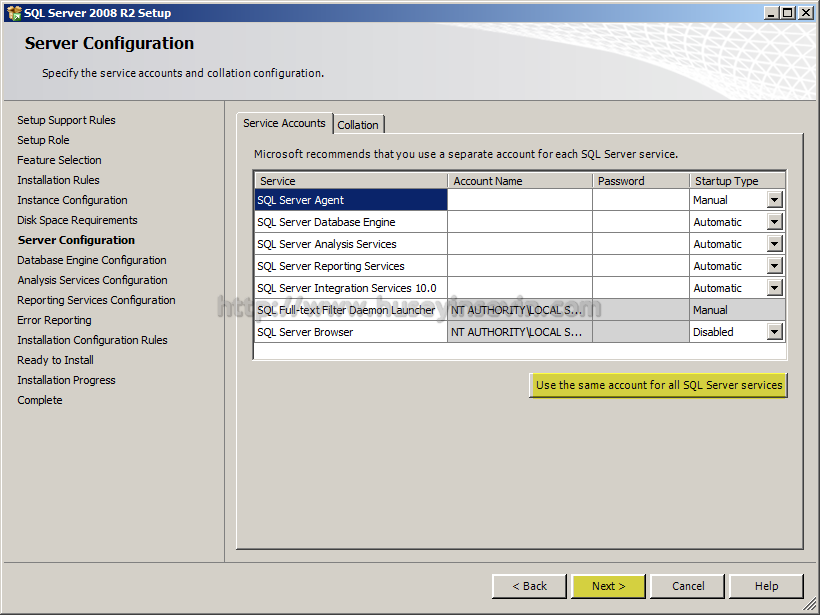This screenshot has height=615, width=820.
Task: Click Account Name field for SQL Server Agent
Action: 520,200
